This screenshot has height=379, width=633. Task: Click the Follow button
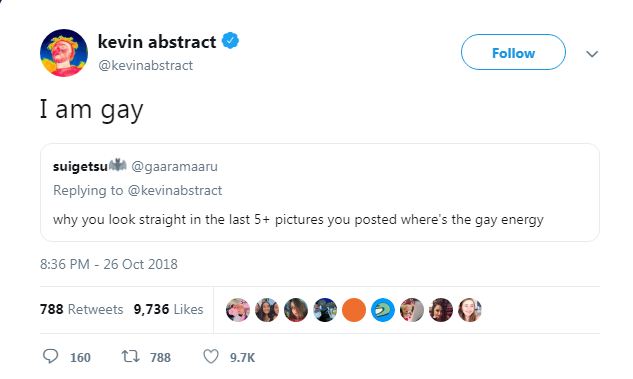[x=513, y=52]
